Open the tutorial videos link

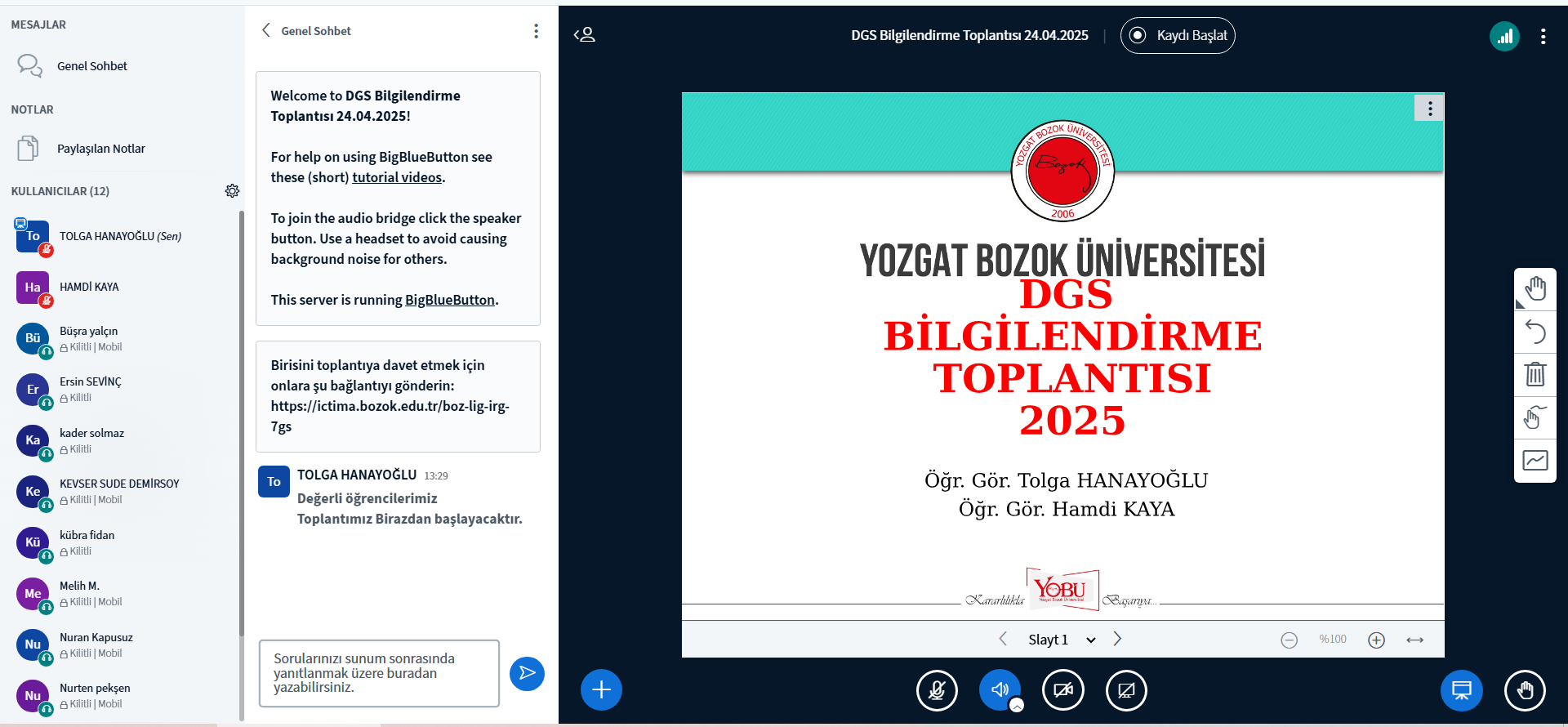(397, 177)
